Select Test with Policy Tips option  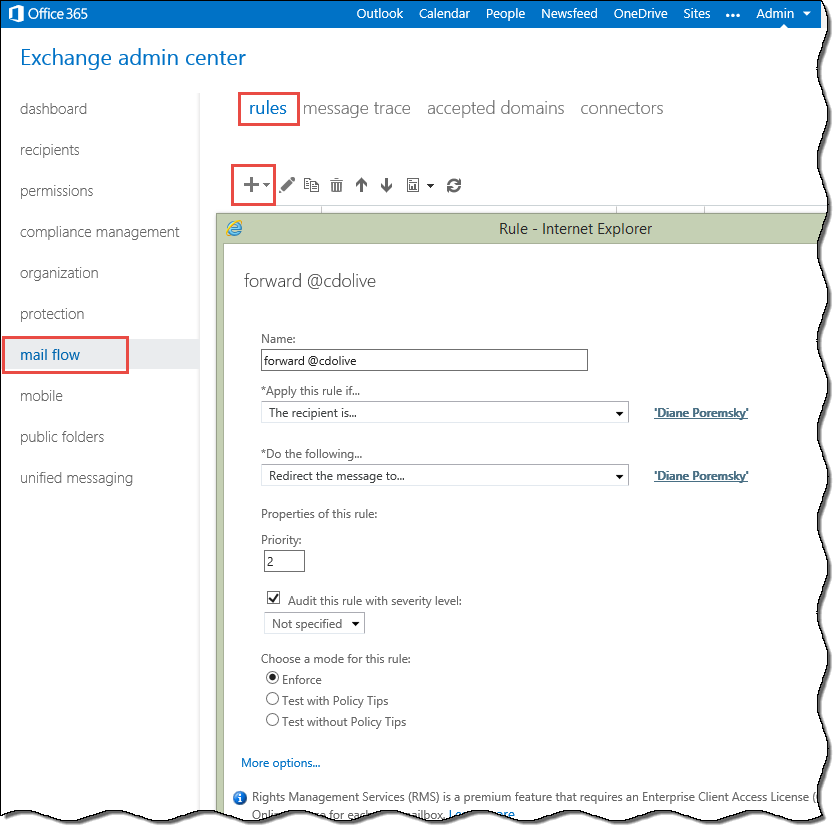[272, 700]
